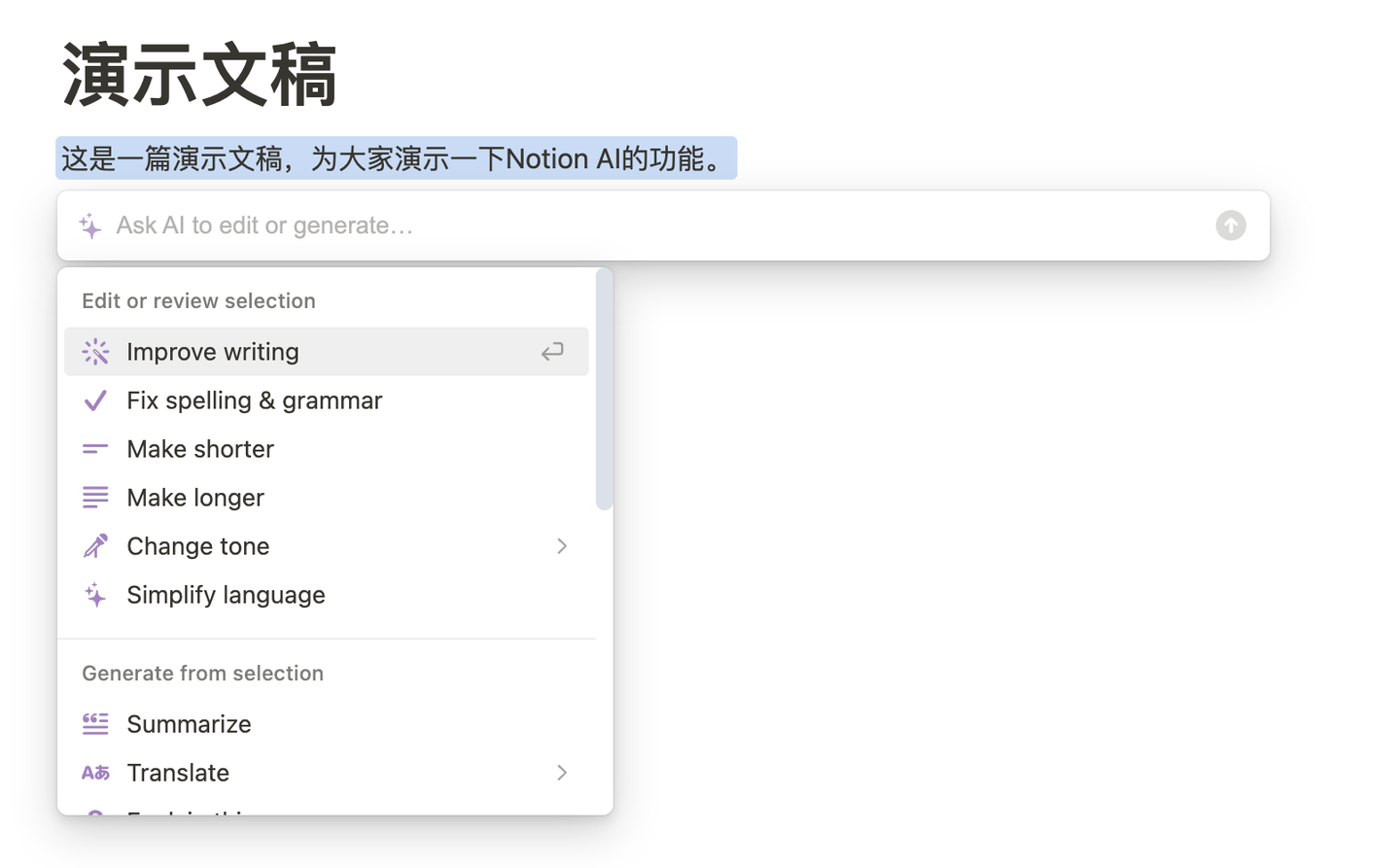Select Fix spelling & grammar option
The height and width of the screenshot is (868, 1400).
pos(327,400)
